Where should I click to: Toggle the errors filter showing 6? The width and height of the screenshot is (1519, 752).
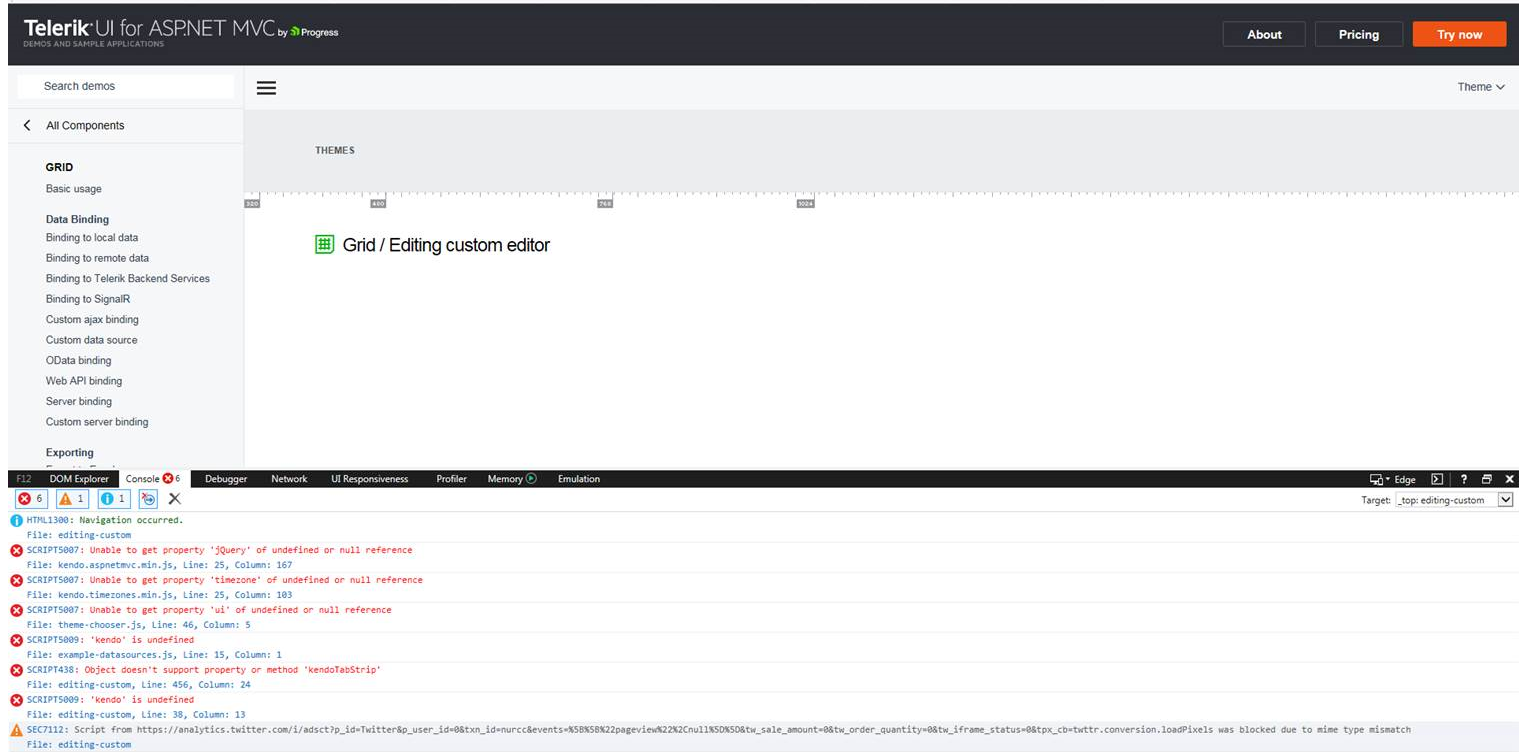pos(31,499)
